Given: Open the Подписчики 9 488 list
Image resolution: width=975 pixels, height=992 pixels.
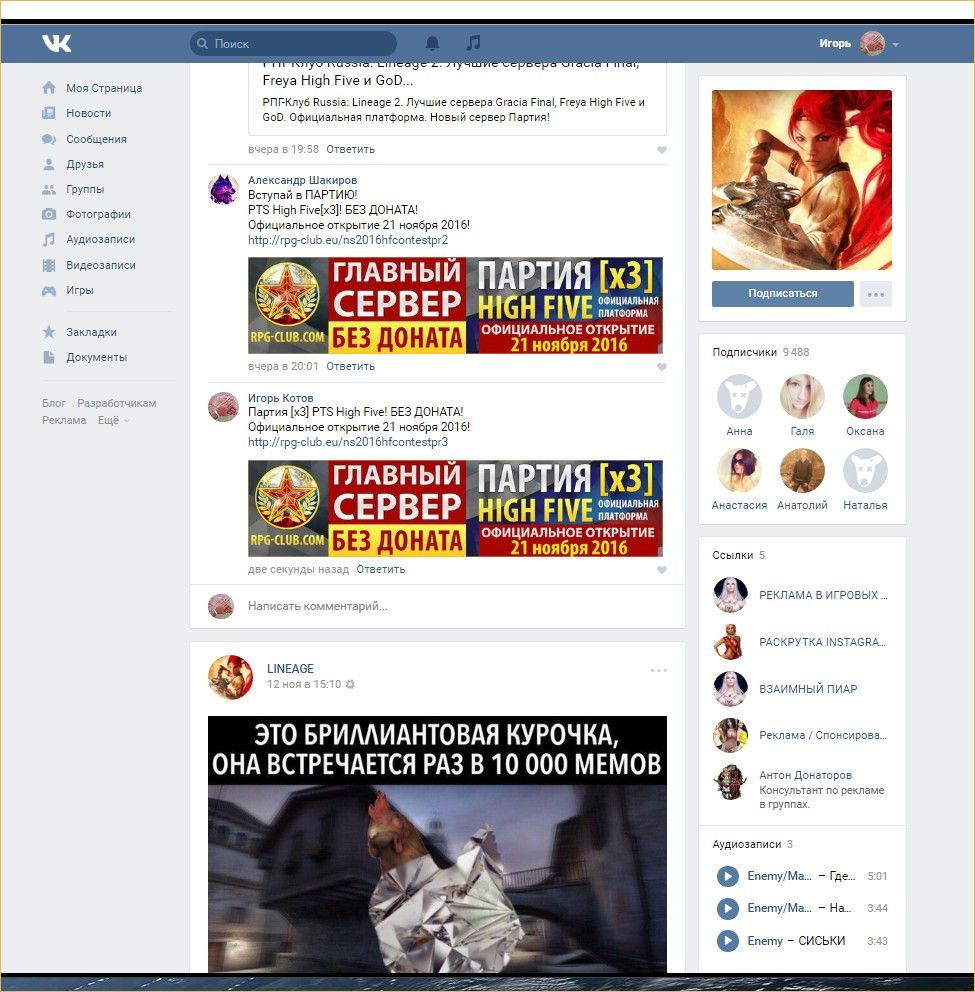Looking at the screenshot, I should click(x=761, y=352).
